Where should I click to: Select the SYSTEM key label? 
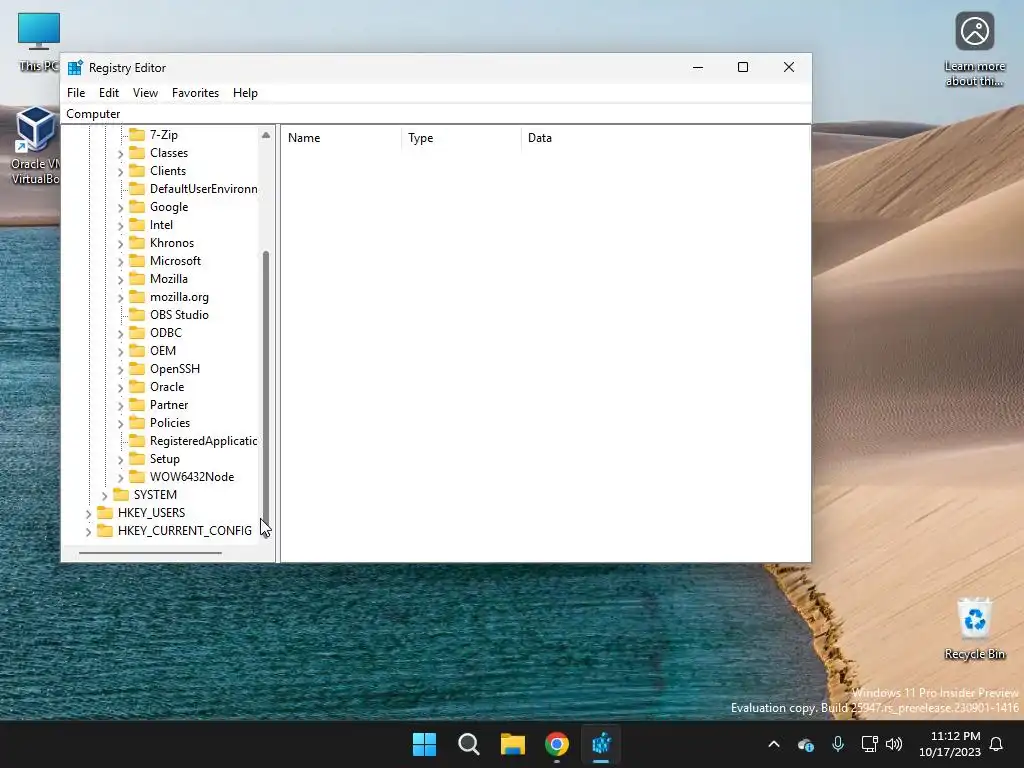tap(155, 494)
